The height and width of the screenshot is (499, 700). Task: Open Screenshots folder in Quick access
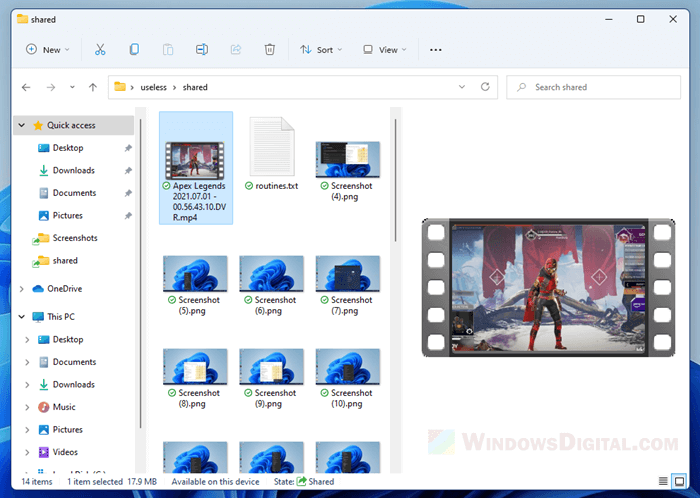point(75,238)
